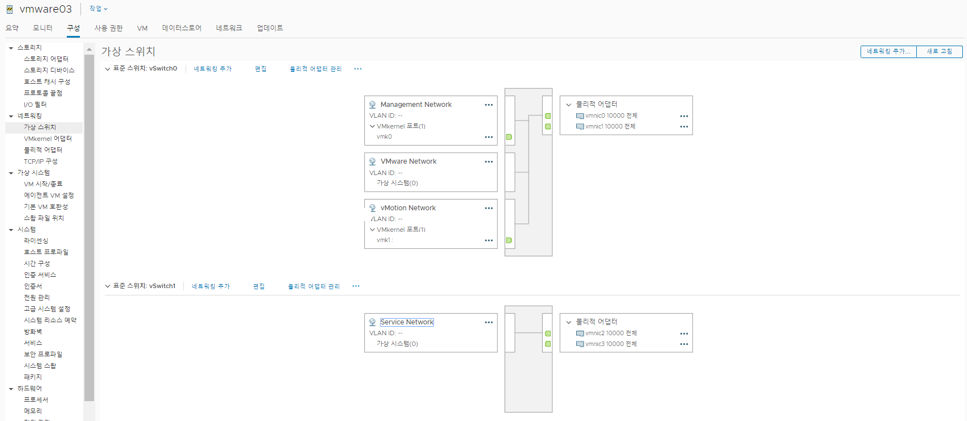Screen dimensions: 967x421
Task: Click the 네트워킹 추가... button at top right
Action: [889, 52]
